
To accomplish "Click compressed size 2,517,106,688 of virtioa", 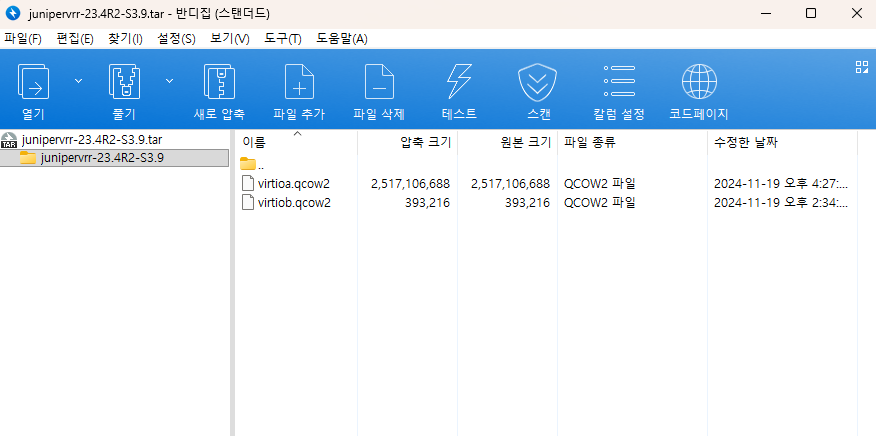I will 411,183.
